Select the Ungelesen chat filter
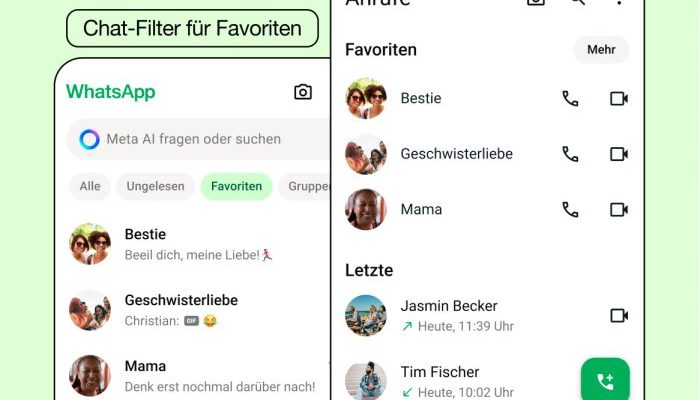The image size is (700, 400). tap(155, 186)
